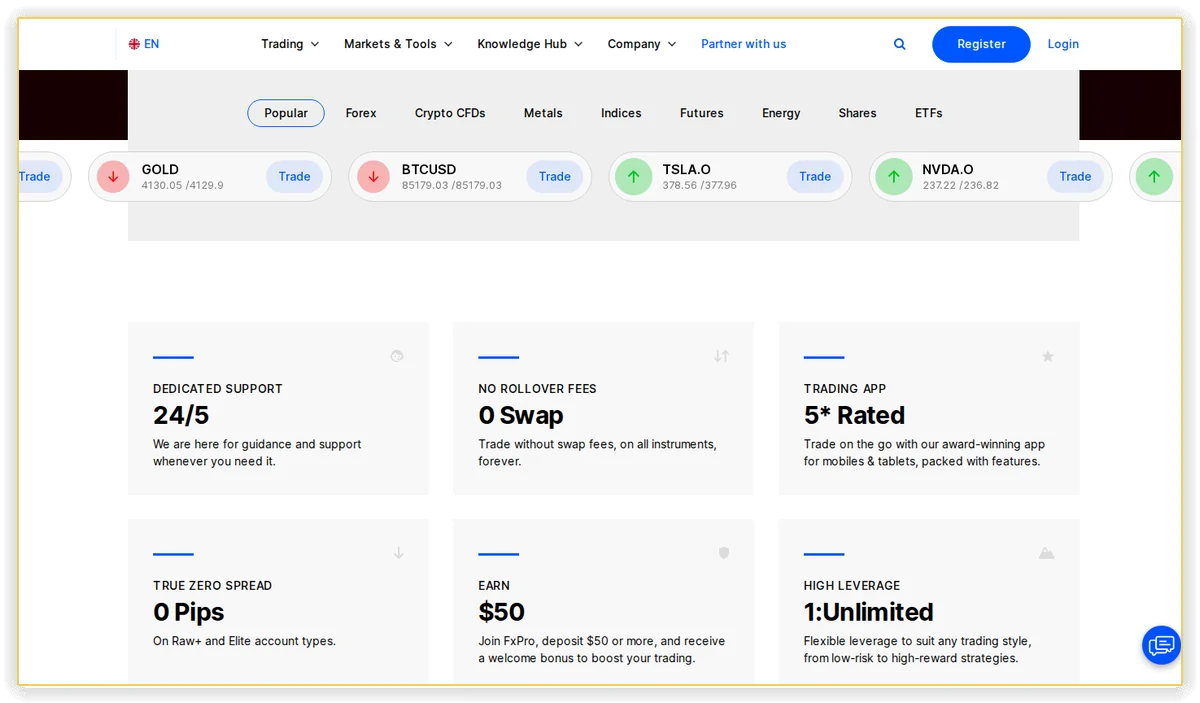Switch to the Energy tab
Screen dimensions: 1200x703
pos(781,113)
